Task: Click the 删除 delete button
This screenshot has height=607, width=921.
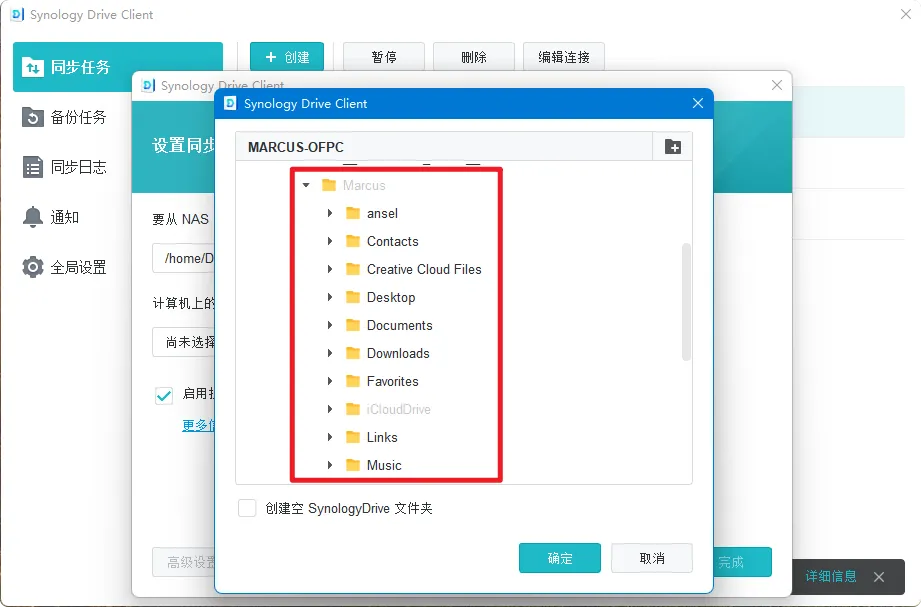Action: 473,57
